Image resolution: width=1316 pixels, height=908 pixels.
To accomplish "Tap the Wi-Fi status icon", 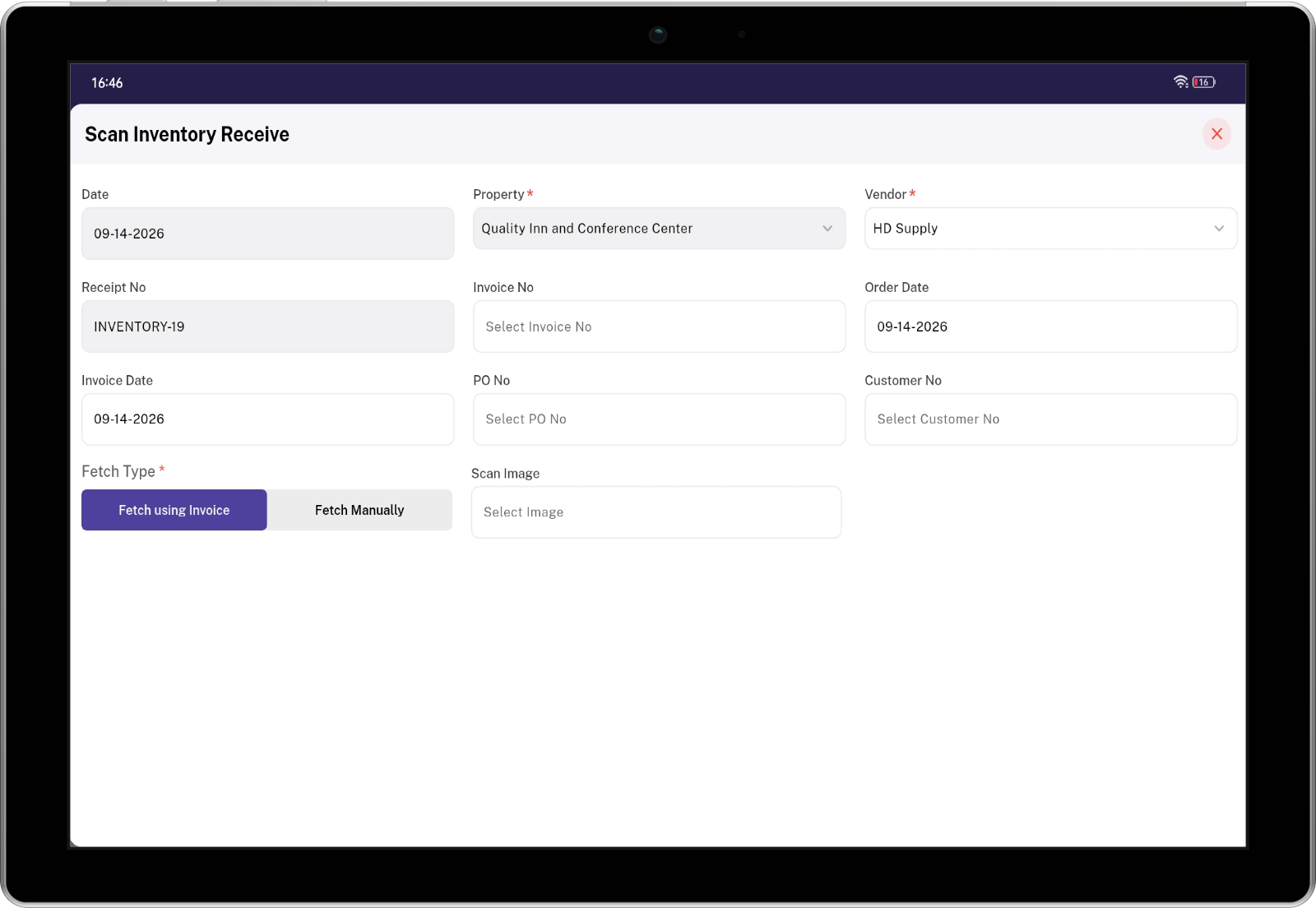I will click(1181, 81).
